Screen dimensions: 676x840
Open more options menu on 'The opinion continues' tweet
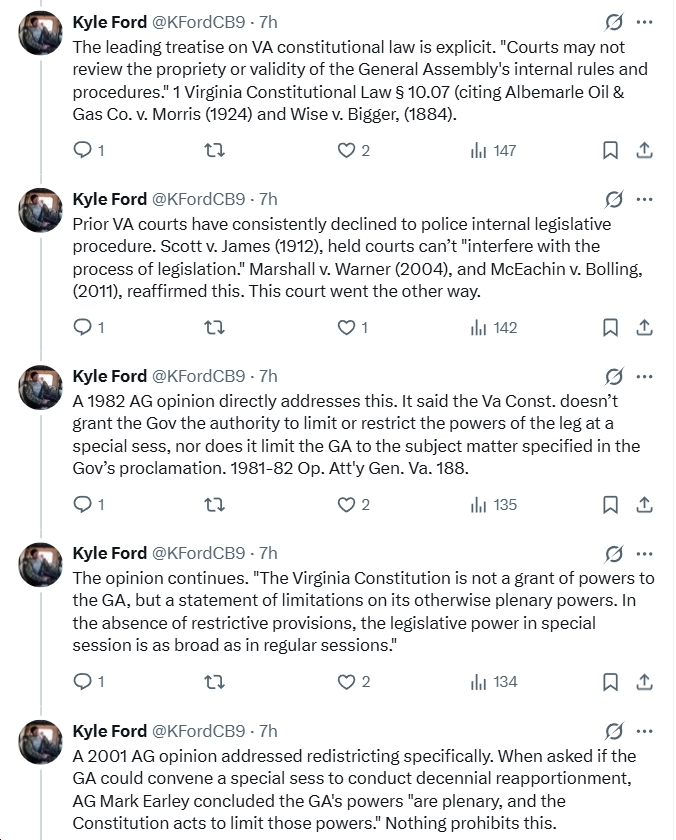pyautogui.click(x=645, y=553)
